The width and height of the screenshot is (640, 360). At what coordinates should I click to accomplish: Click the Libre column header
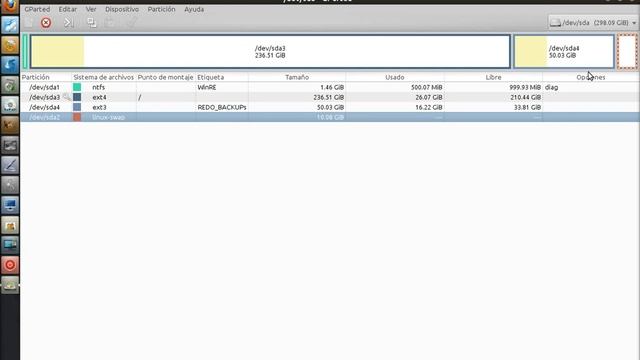coord(493,77)
